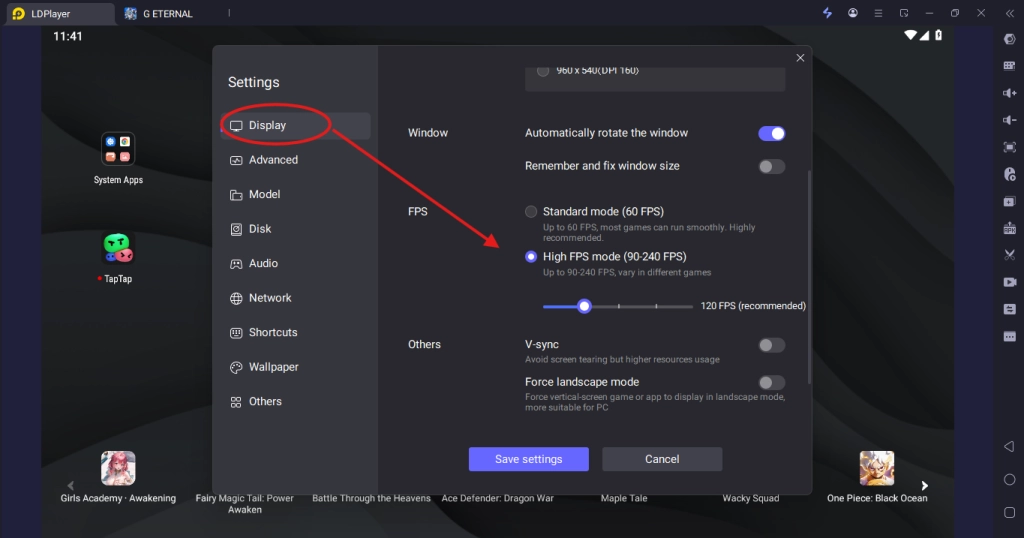Click the volume down icon in the sidebar

point(1009,120)
